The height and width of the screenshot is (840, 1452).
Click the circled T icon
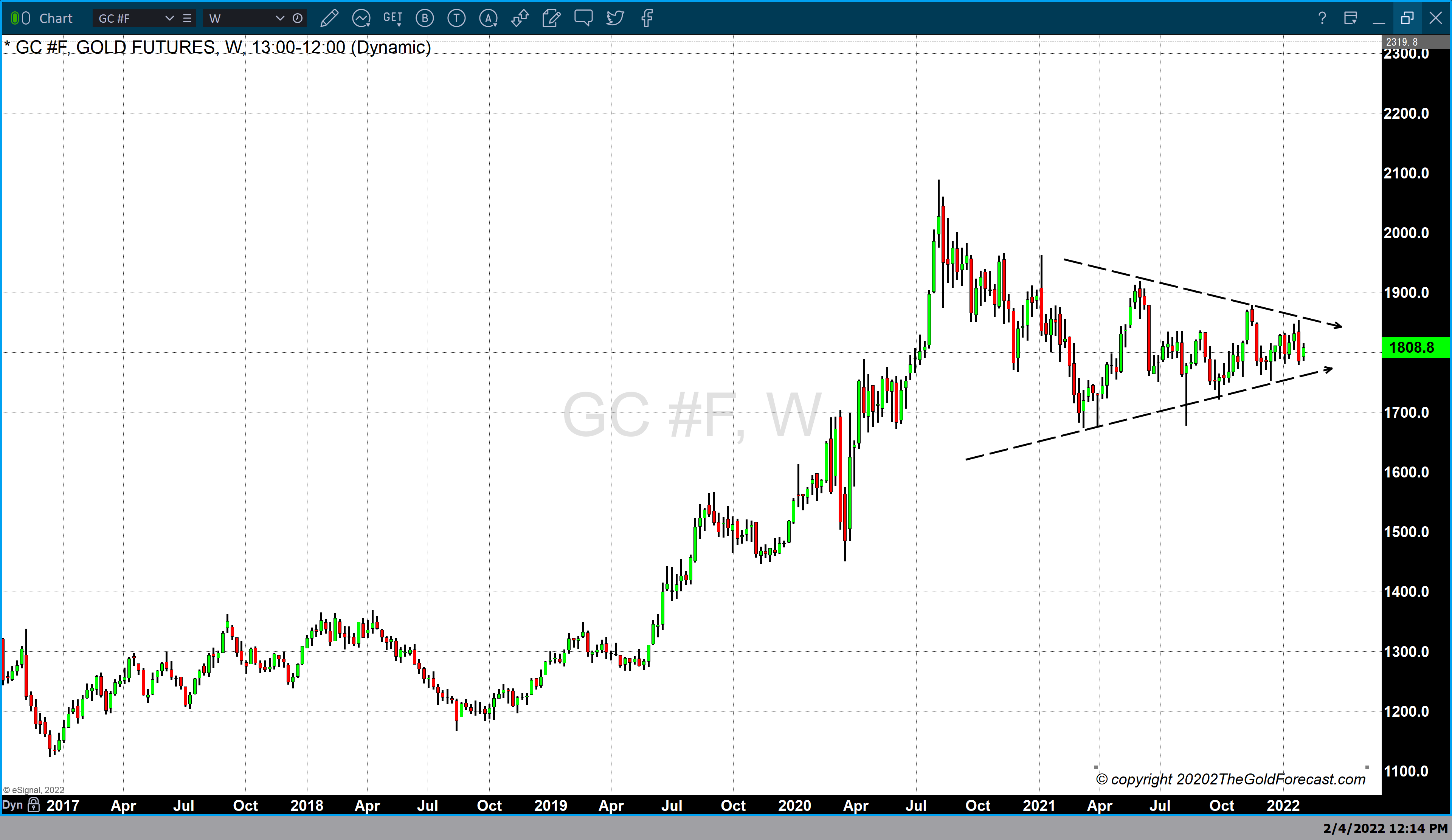point(456,19)
